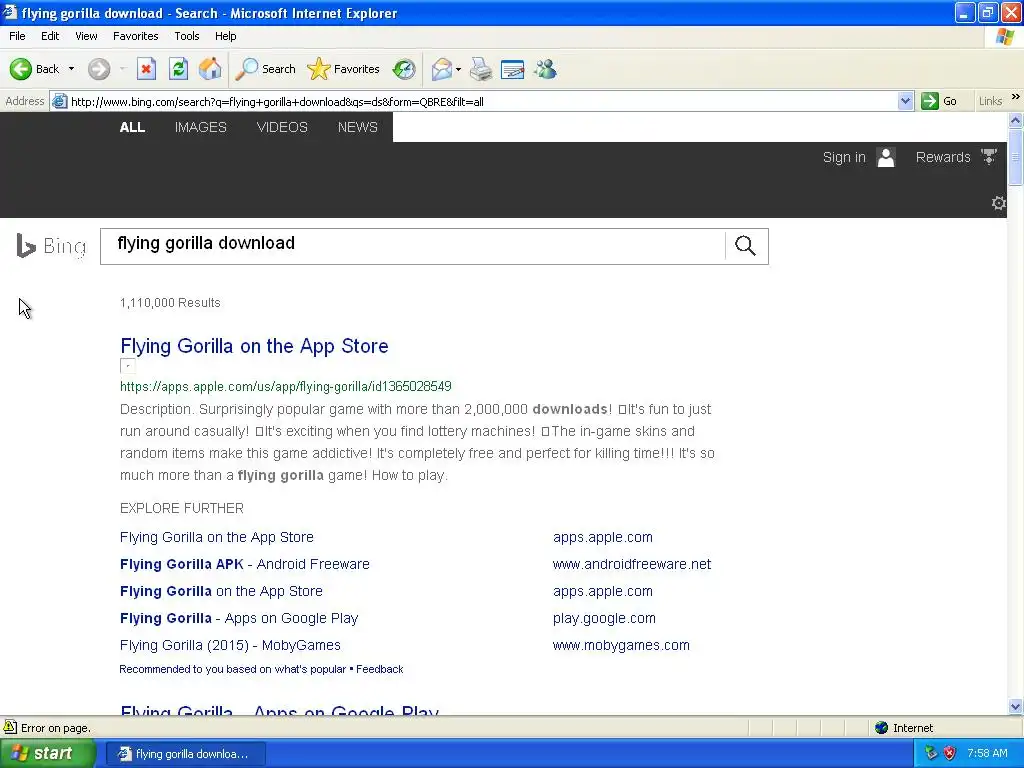
Task: Switch to the IMAGES tab
Action: coord(200,127)
